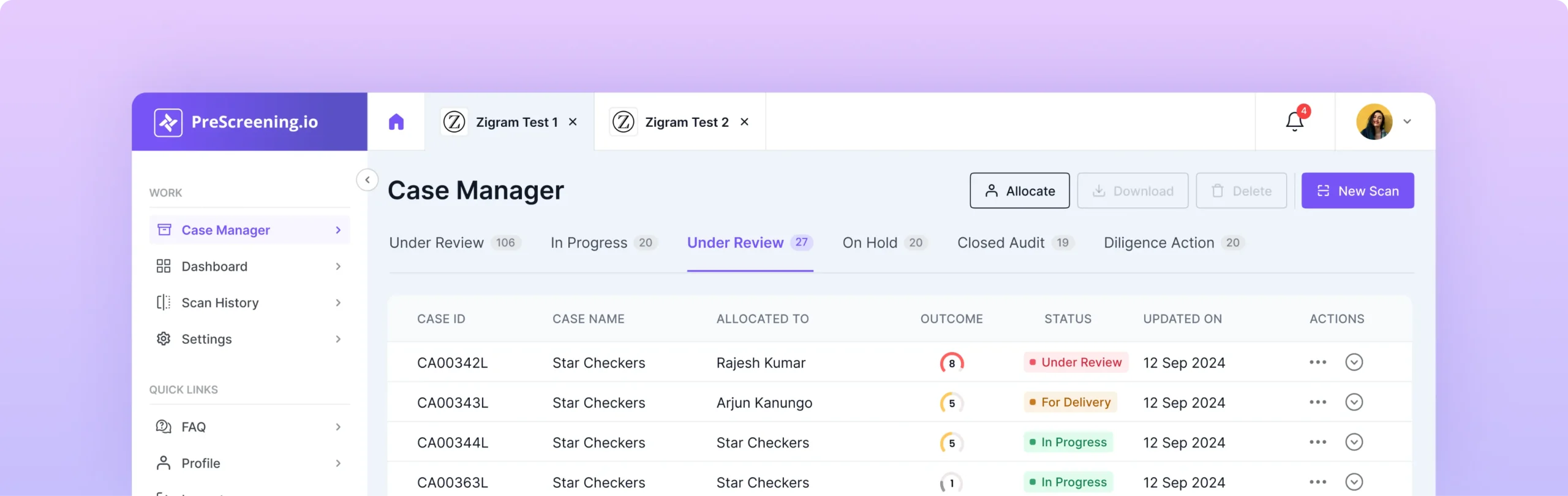Click the Zigram Z logo in tab 1

click(x=454, y=122)
